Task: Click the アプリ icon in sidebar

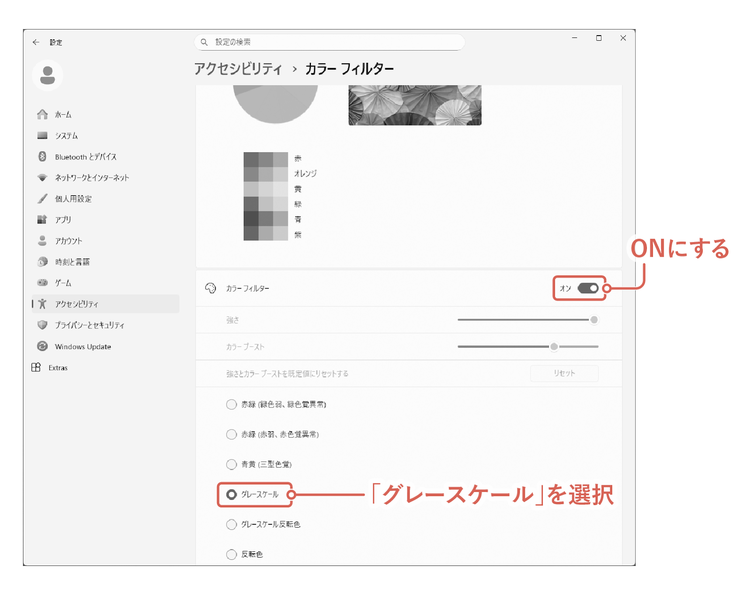Action: 43,220
